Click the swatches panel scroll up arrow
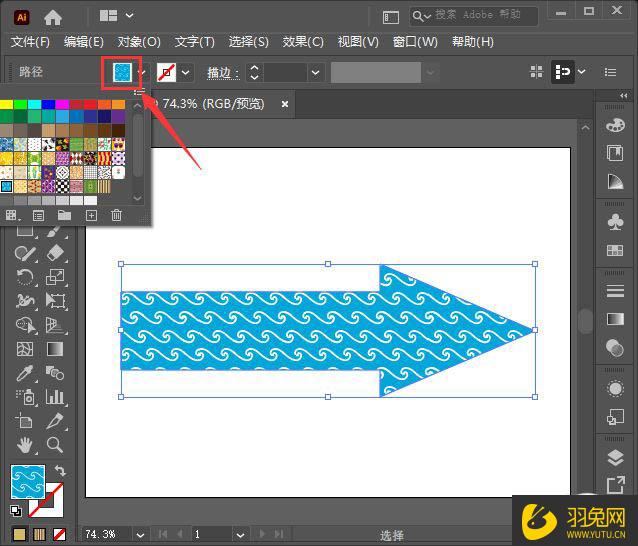638x546 pixels. click(x=138, y=106)
